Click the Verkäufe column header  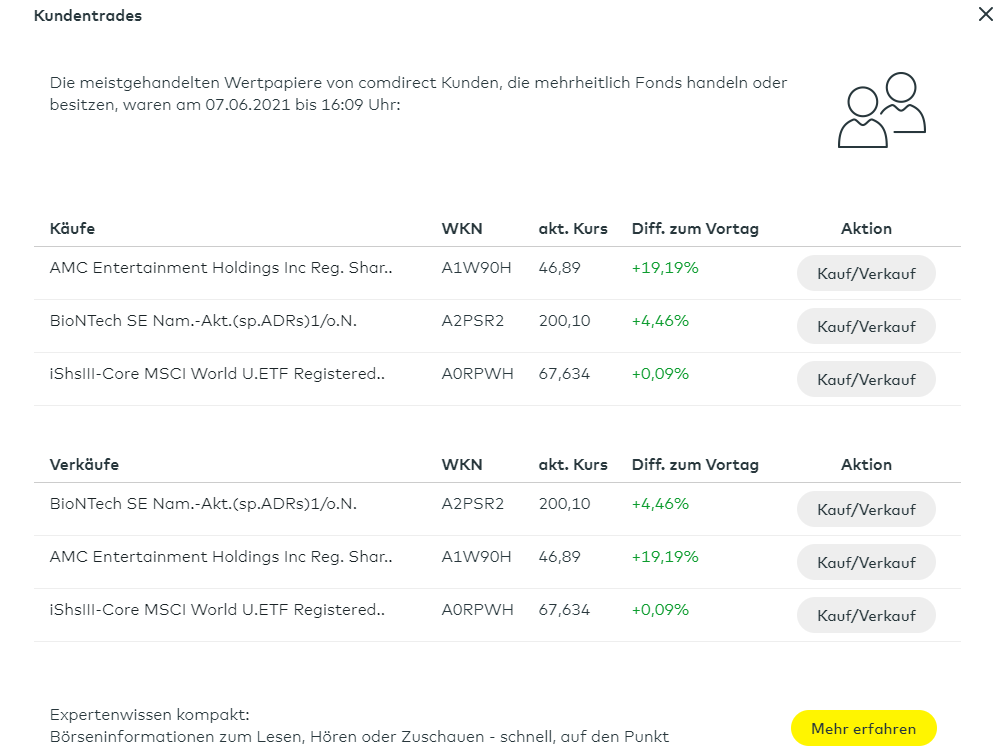(83, 464)
